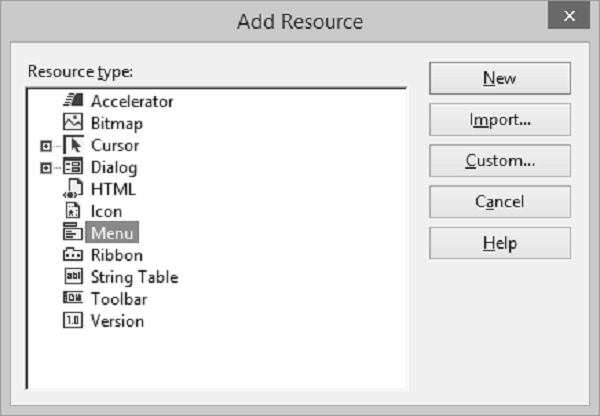
Task: Select the Accelerator list entry label
Action: coord(132,101)
